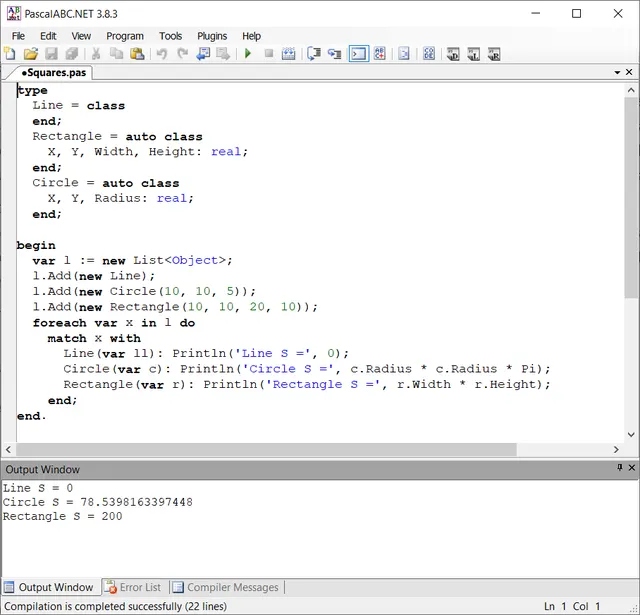Click the 'foreach var x in l do' line
The width and height of the screenshot is (640, 615).
(114, 323)
